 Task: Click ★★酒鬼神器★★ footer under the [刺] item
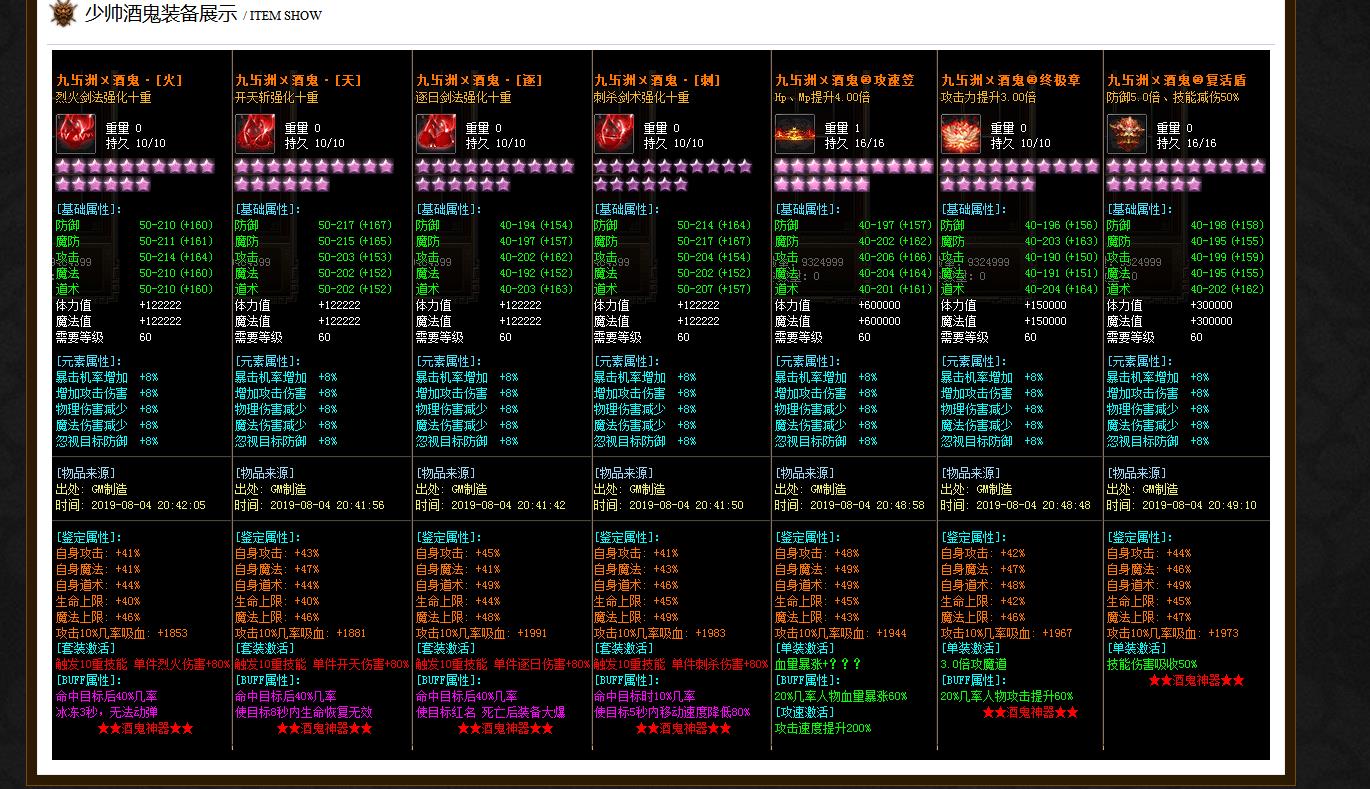683,729
